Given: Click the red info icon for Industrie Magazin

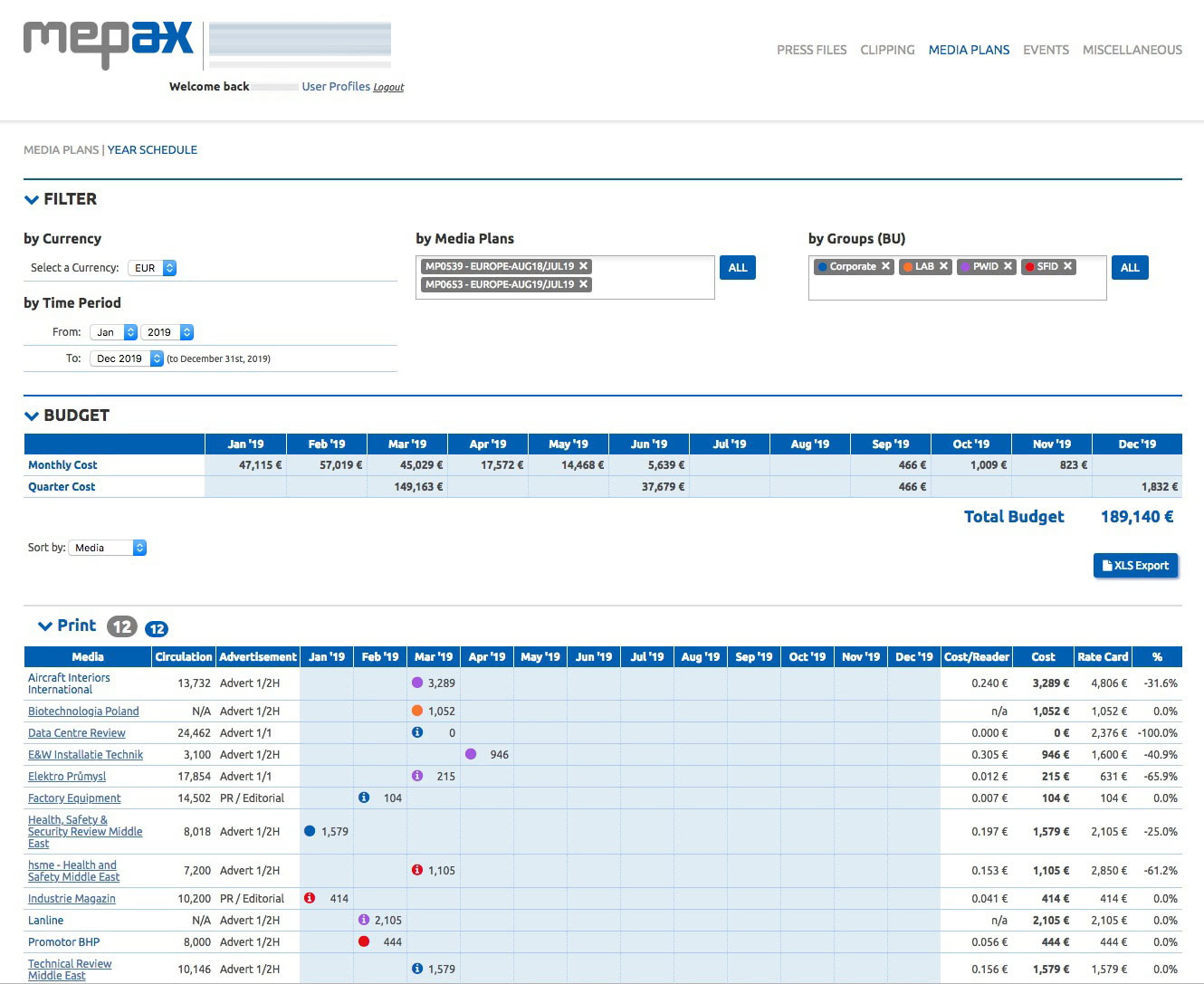Looking at the screenshot, I should point(310,898).
